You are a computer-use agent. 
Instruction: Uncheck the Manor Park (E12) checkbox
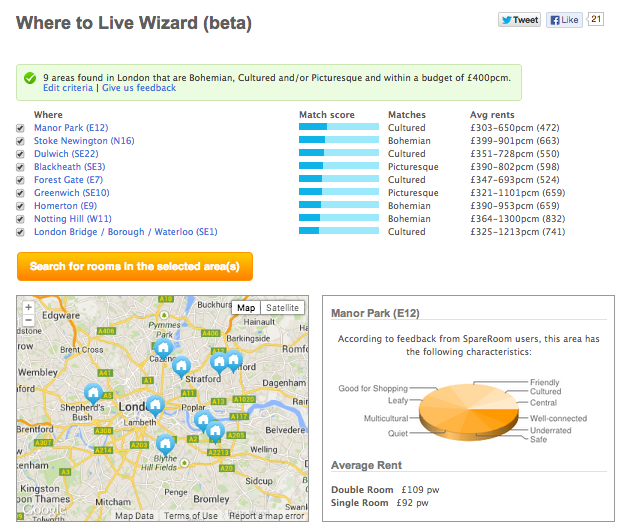(20, 128)
